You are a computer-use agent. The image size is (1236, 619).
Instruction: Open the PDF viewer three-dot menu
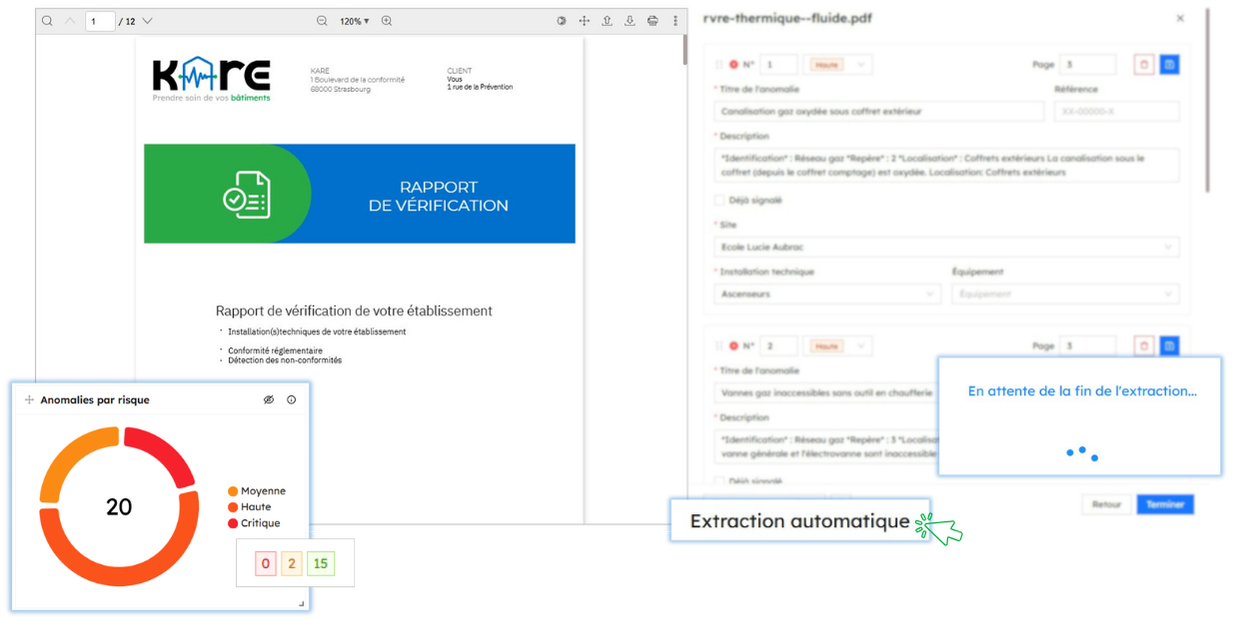pyautogui.click(x=676, y=21)
